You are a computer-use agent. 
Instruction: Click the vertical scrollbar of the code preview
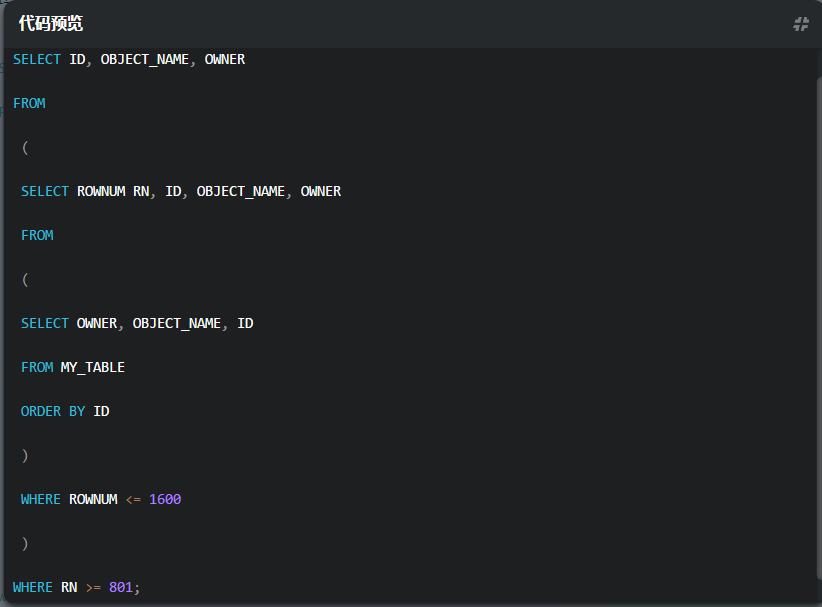819,330
